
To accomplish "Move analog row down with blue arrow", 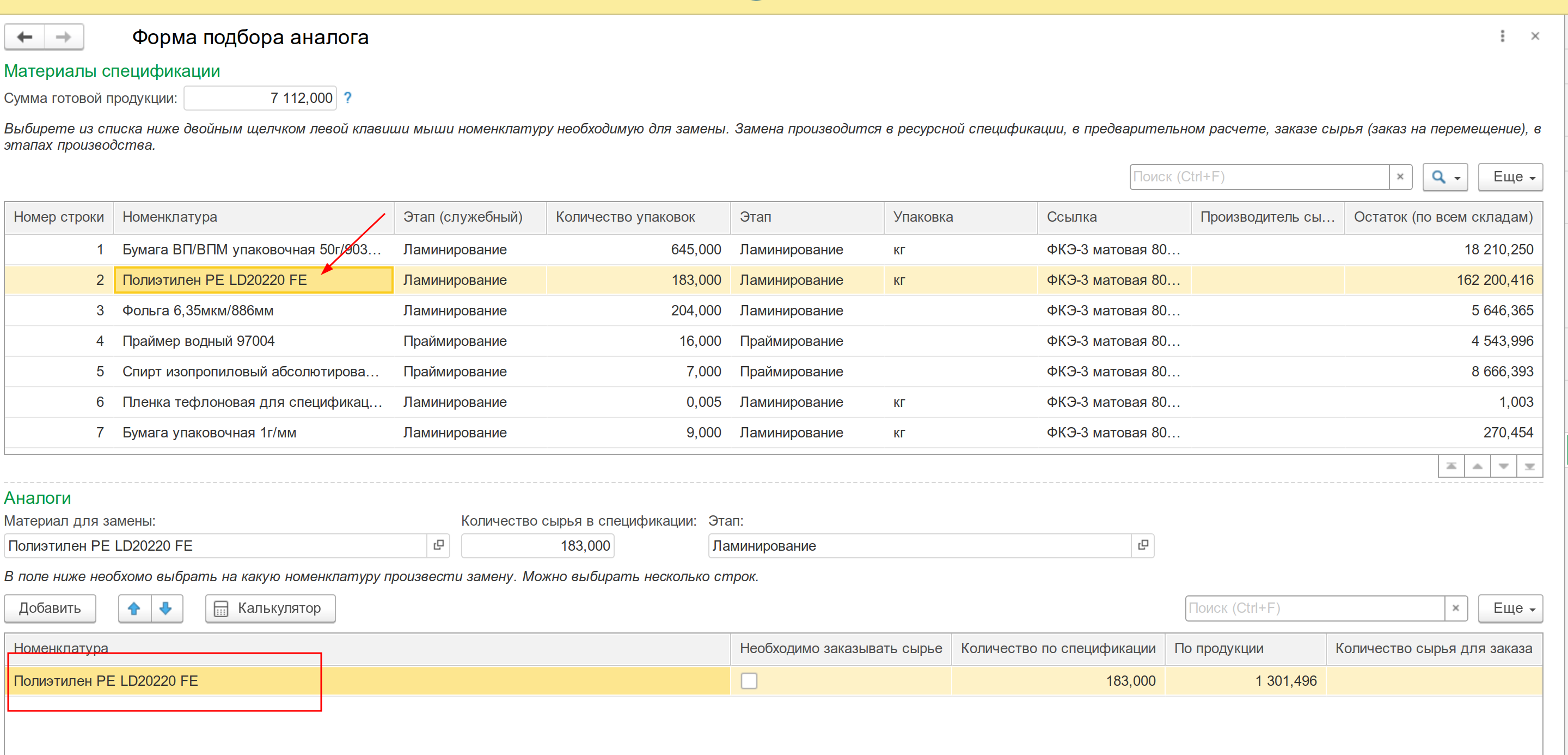I will pos(166,608).
